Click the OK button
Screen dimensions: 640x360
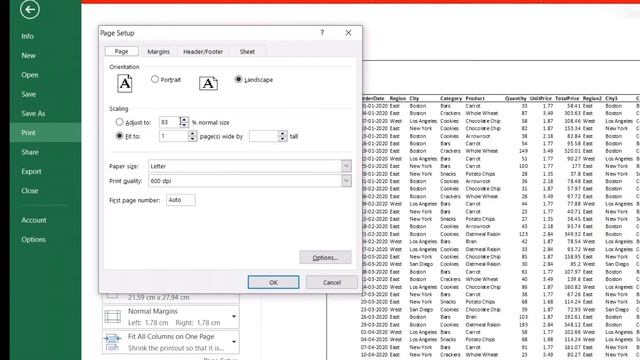click(273, 282)
